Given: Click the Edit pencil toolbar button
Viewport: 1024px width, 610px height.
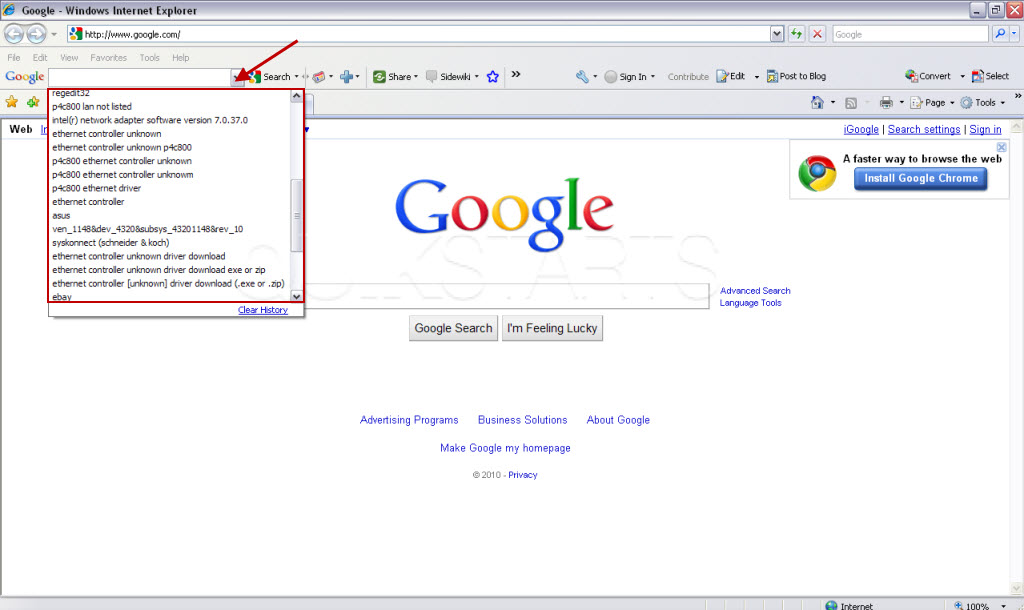Looking at the screenshot, I should coord(731,76).
